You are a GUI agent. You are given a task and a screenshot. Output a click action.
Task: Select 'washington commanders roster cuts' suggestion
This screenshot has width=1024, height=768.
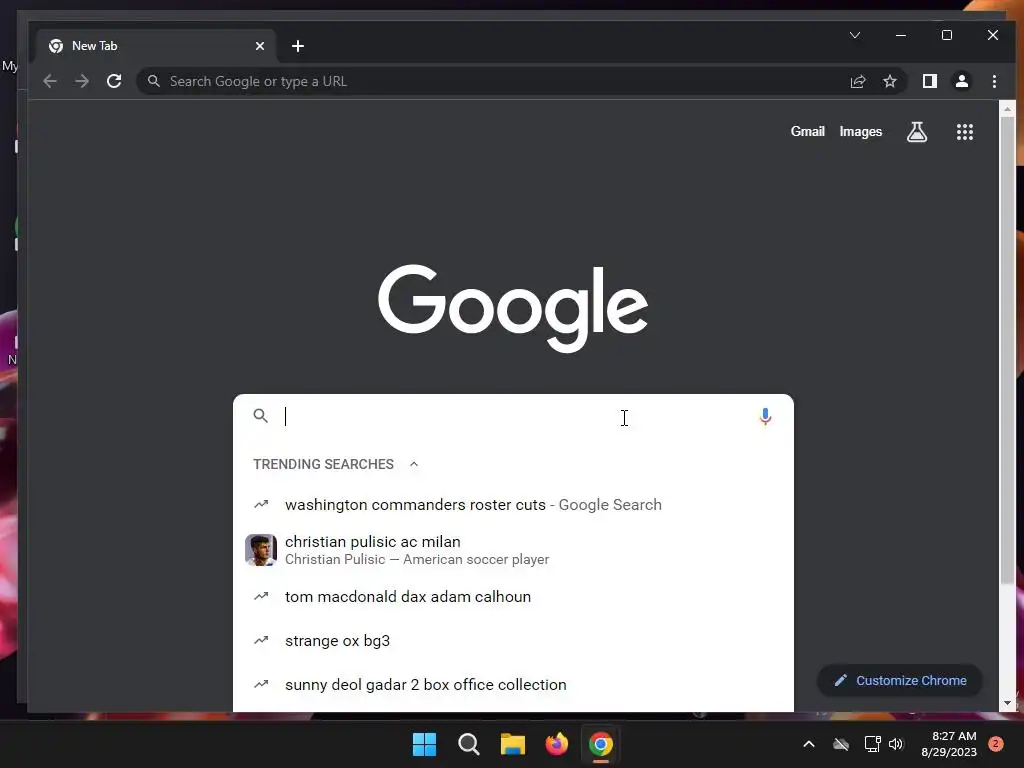pos(513,505)
